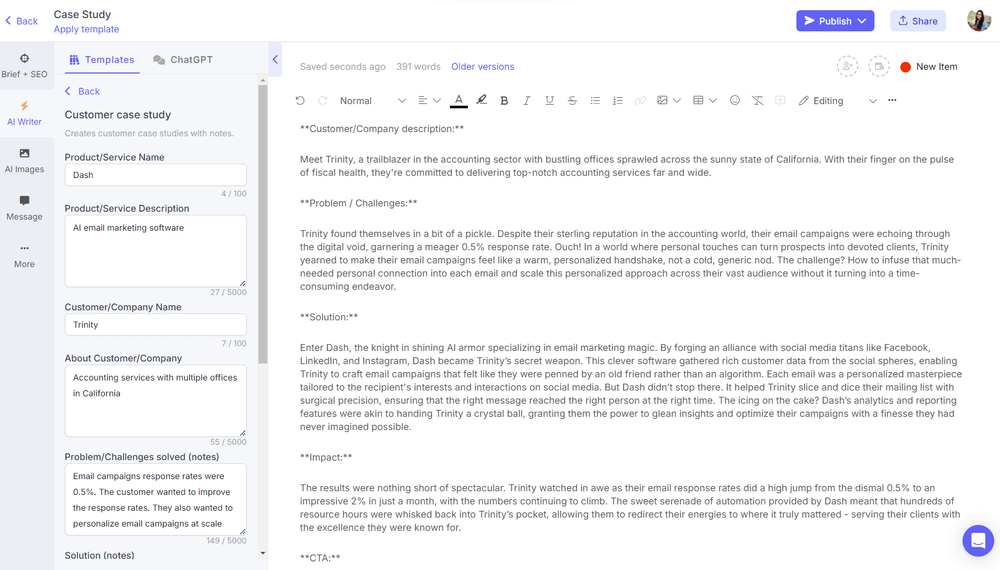
Task: Open the text alignment dropdown
Action: (429, 101)
